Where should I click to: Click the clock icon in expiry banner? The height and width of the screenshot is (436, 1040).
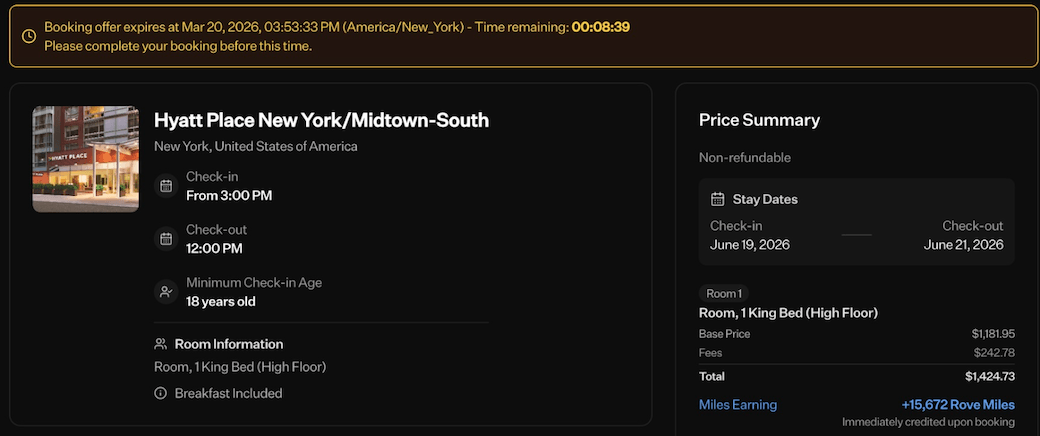point(29,36)
